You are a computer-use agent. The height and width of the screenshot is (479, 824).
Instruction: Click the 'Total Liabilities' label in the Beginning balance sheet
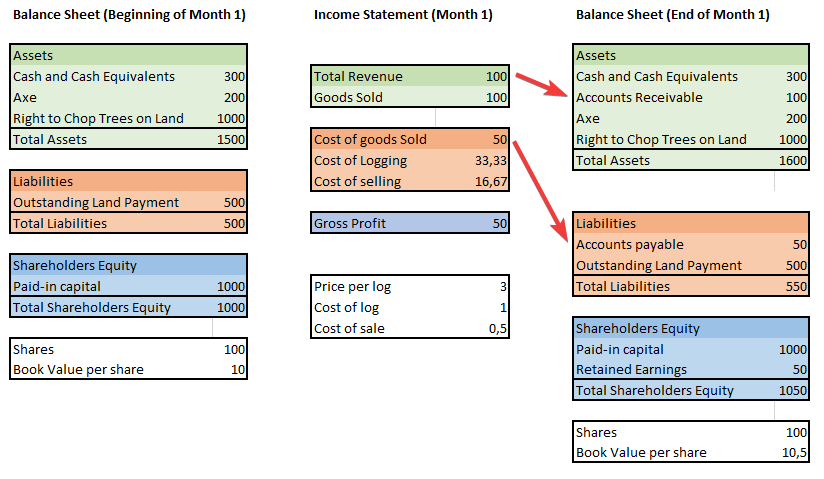60,224
